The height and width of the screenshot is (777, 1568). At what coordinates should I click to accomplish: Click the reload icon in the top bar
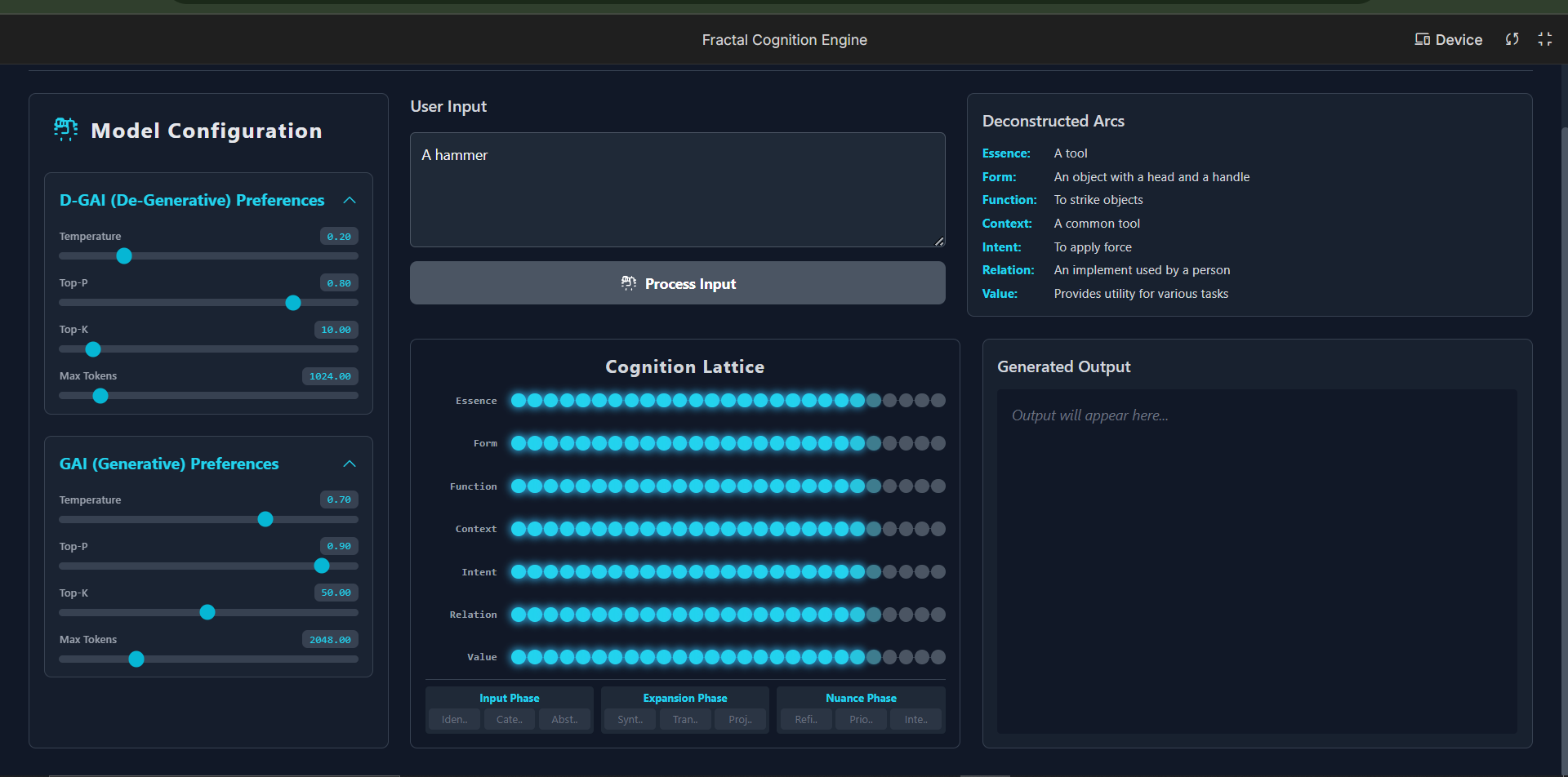tap(1512, 39)
